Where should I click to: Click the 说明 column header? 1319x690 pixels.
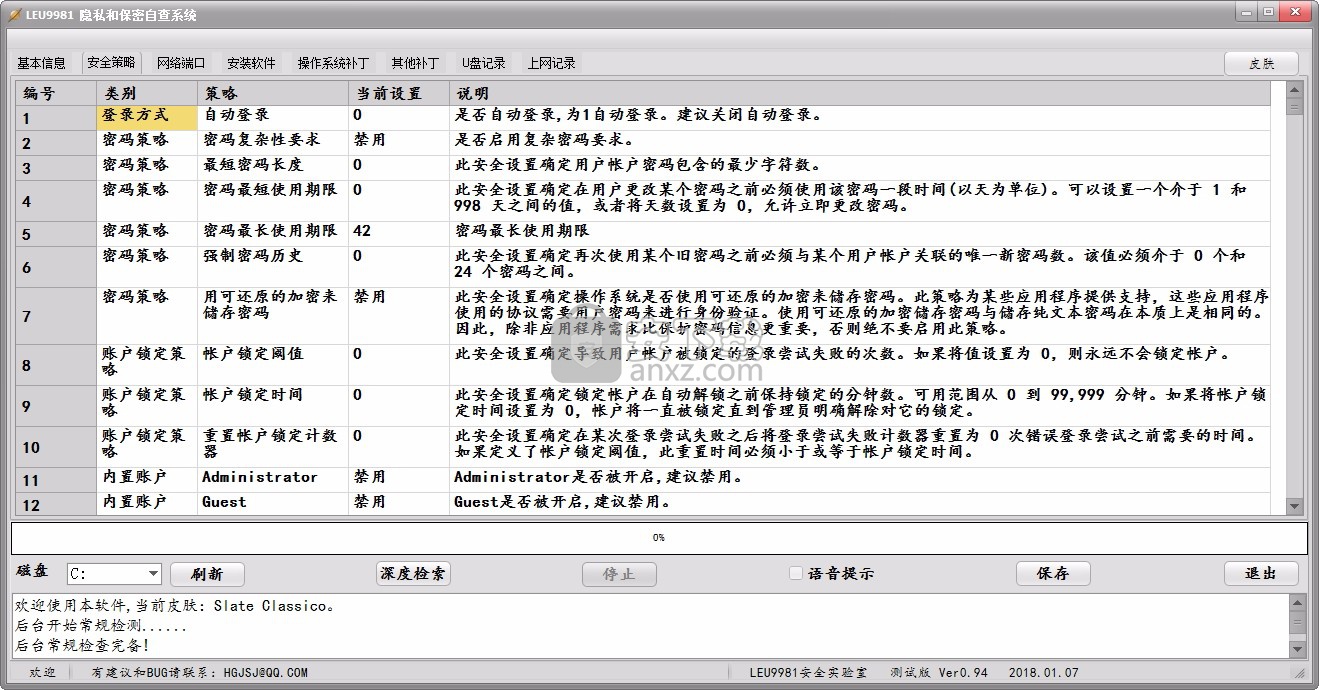[x=860, y=94]
